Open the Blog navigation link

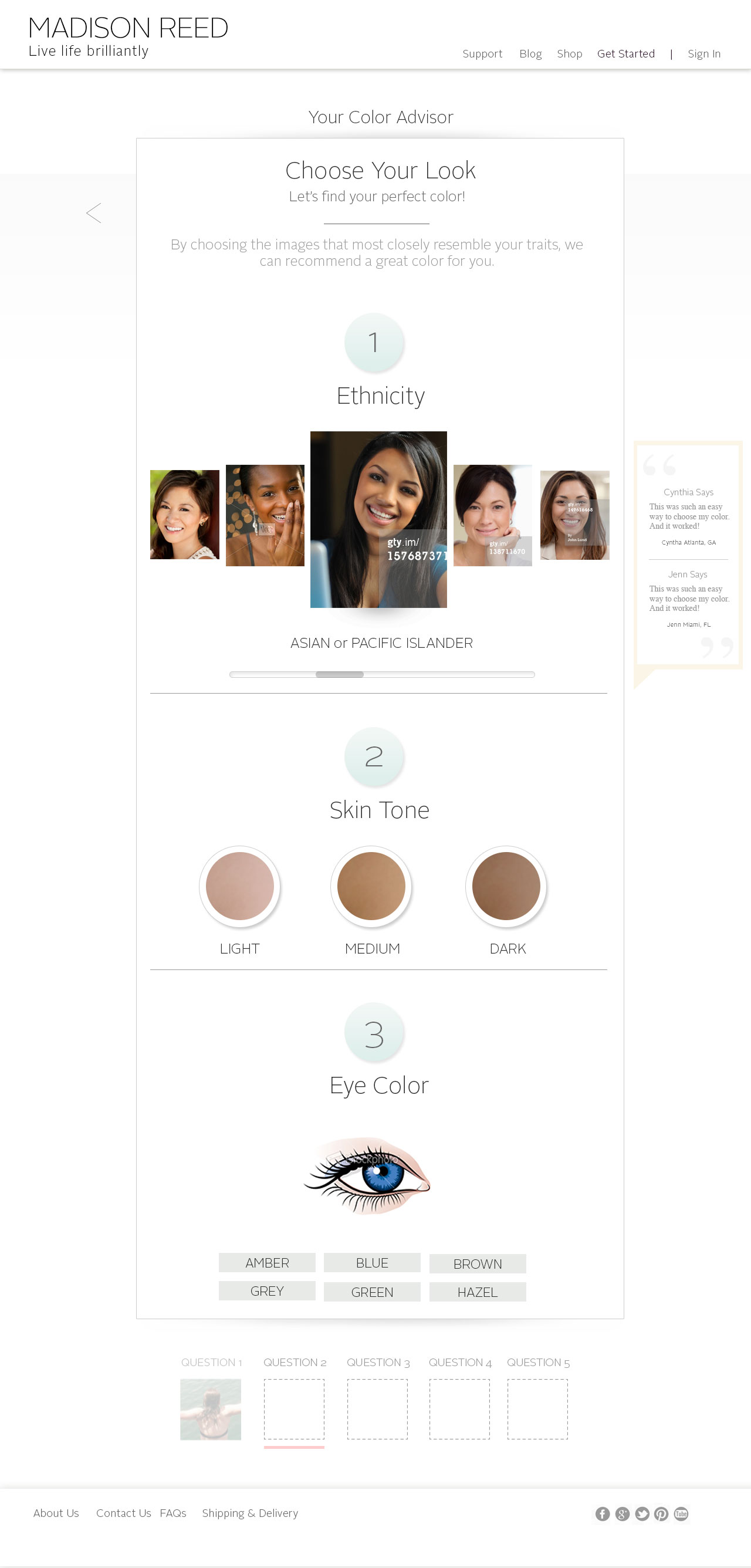(531, 53)
